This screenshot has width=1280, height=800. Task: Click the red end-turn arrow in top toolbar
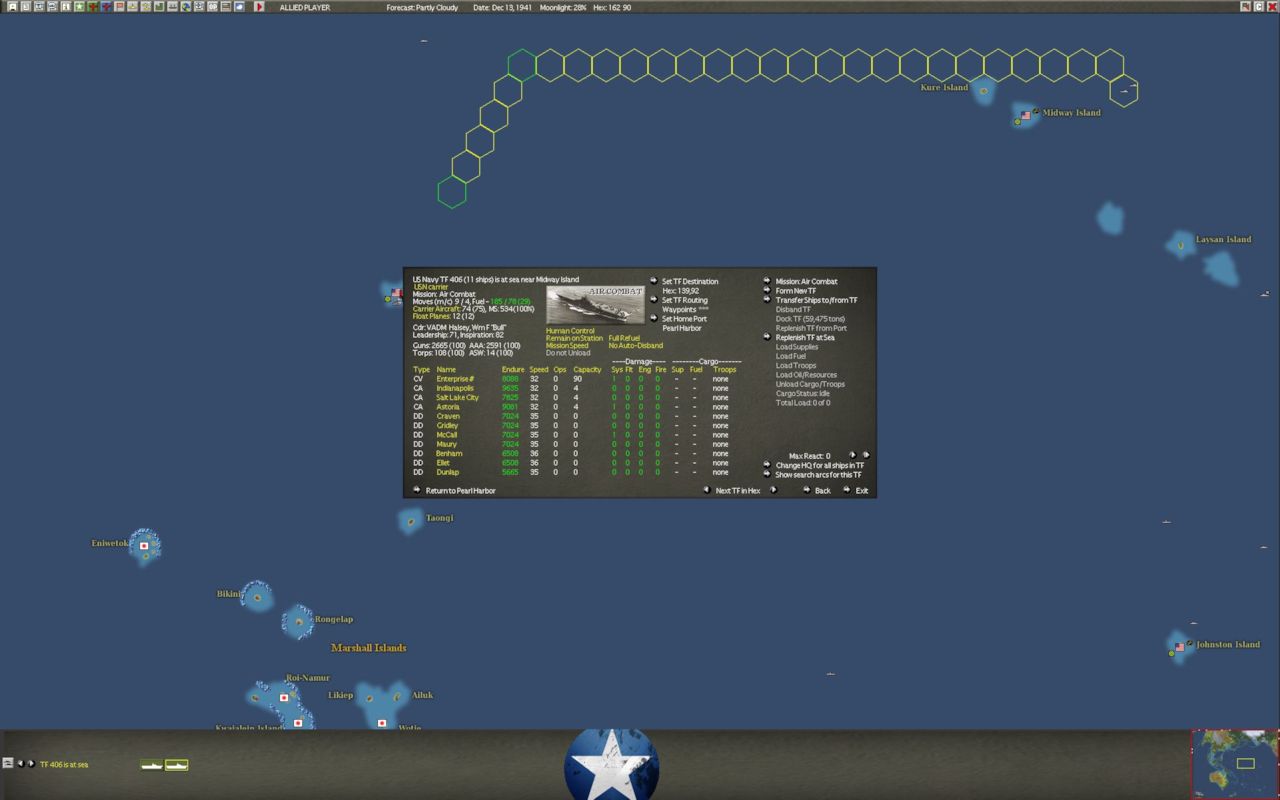(259, 7)
